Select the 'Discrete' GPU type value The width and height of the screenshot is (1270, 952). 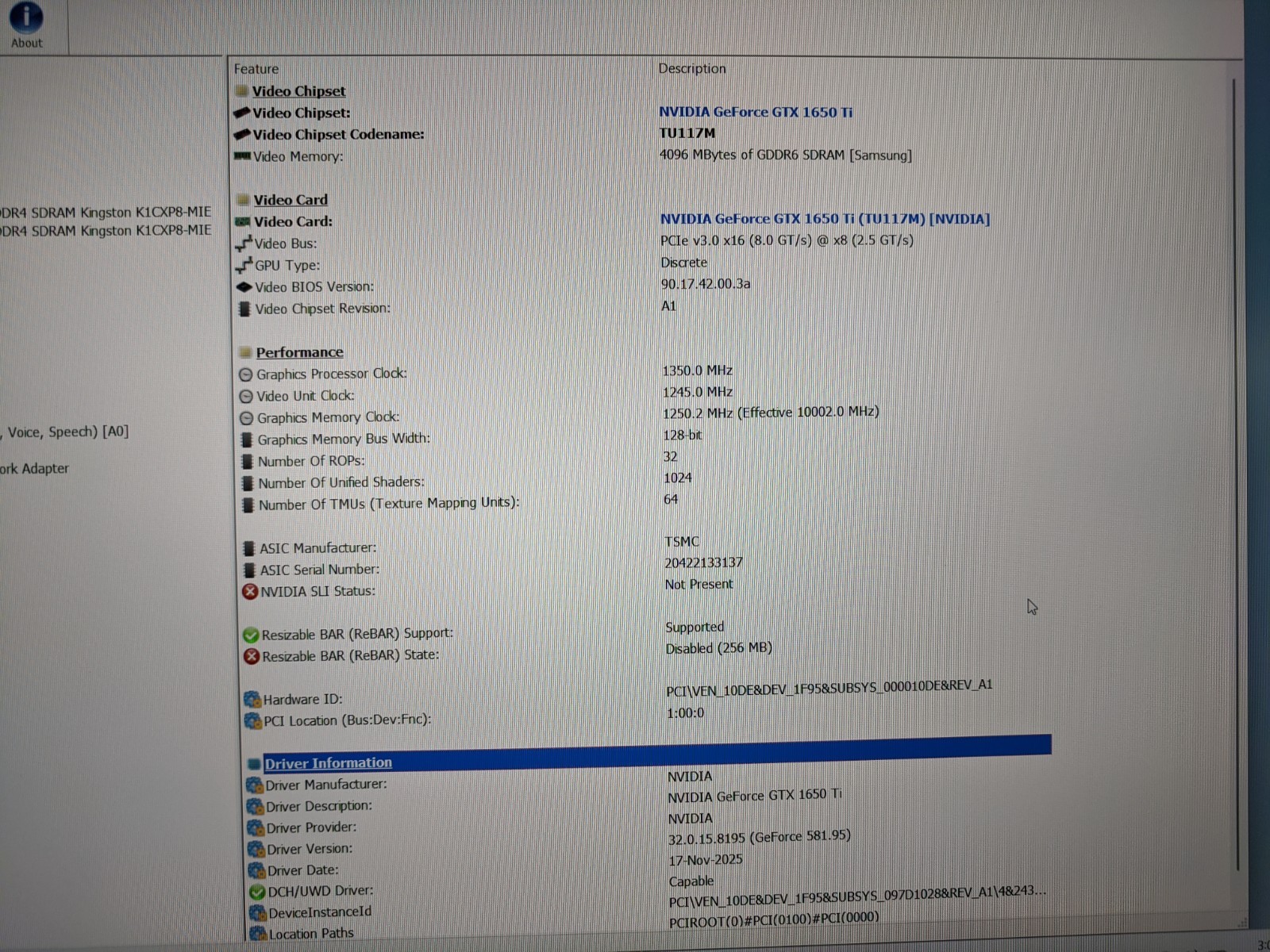pos(683,263)
